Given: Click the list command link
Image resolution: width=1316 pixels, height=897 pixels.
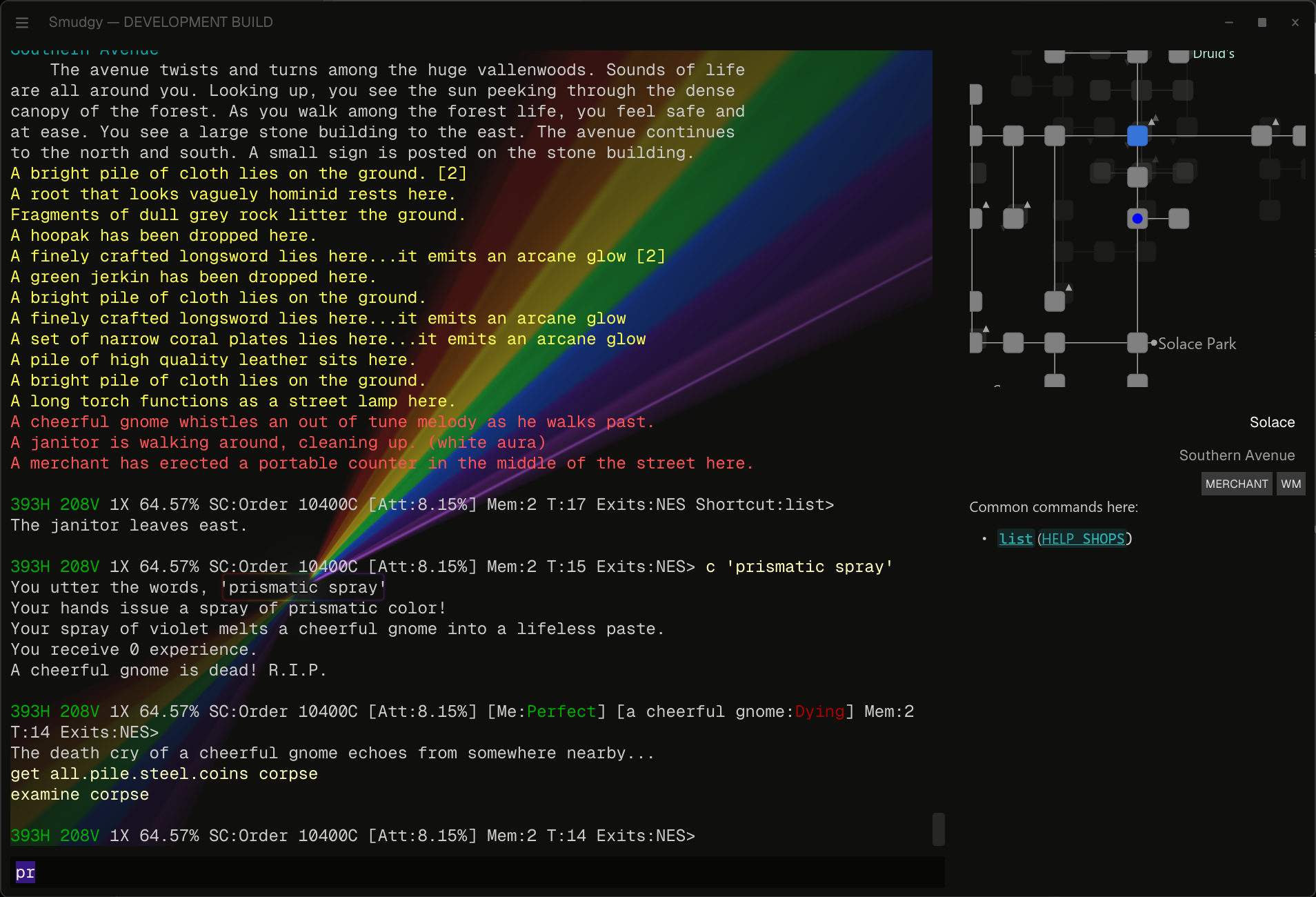Looking at the screenshot, I should [1016, 538].
